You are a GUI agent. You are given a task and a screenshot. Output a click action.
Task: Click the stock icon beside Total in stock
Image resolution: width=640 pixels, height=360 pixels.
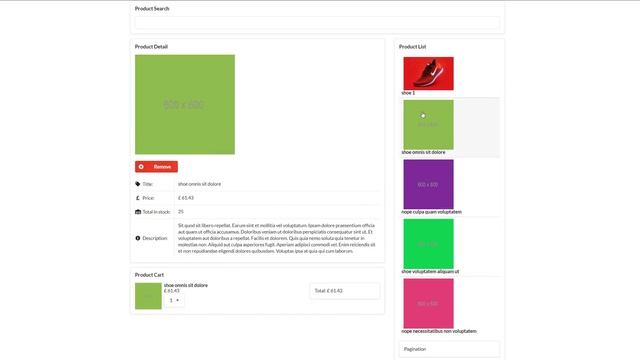tap(138, 212)
